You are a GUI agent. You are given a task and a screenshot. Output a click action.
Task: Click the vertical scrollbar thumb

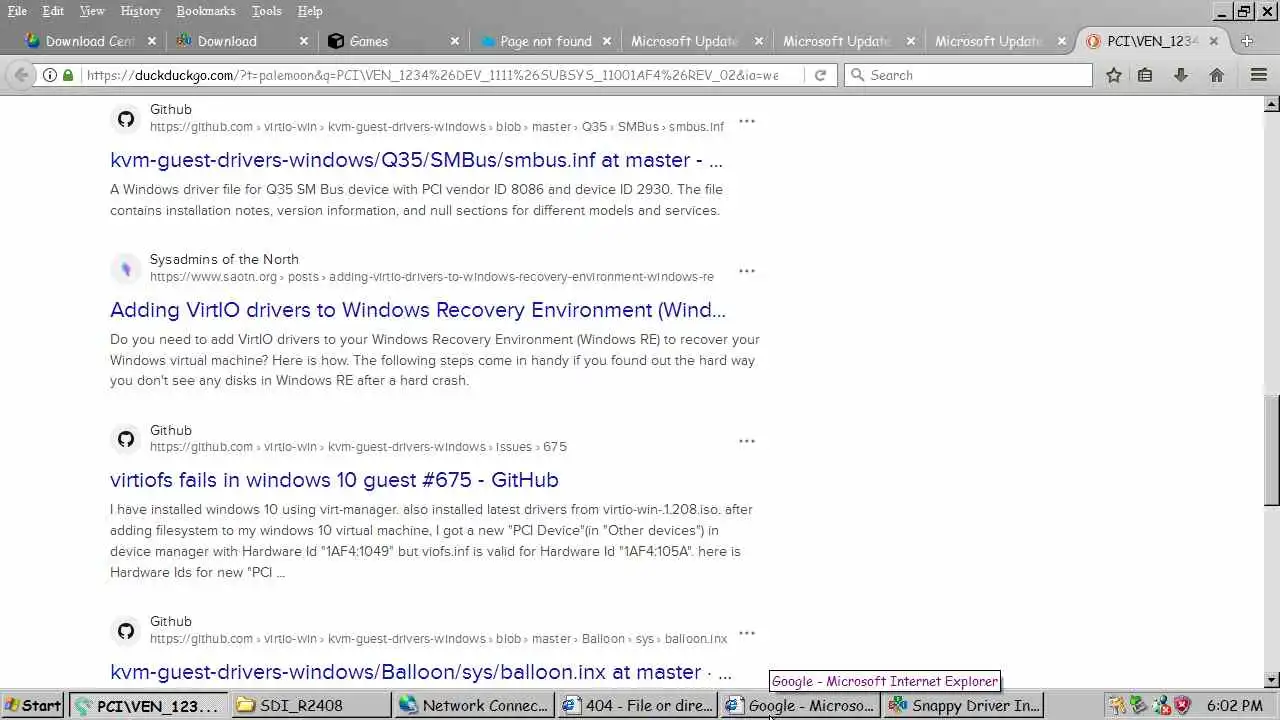click(x=1272, y=450)
